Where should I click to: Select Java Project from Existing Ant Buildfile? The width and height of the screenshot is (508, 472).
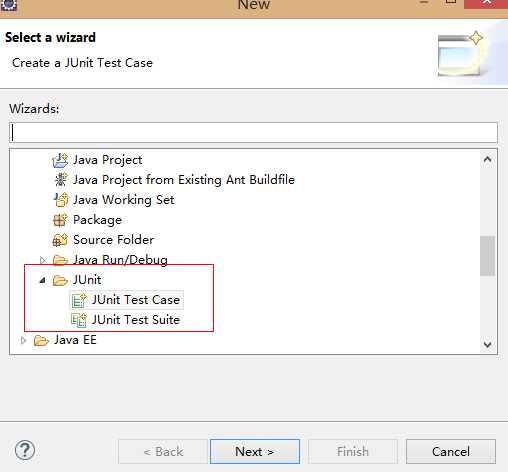pos(184,180)
